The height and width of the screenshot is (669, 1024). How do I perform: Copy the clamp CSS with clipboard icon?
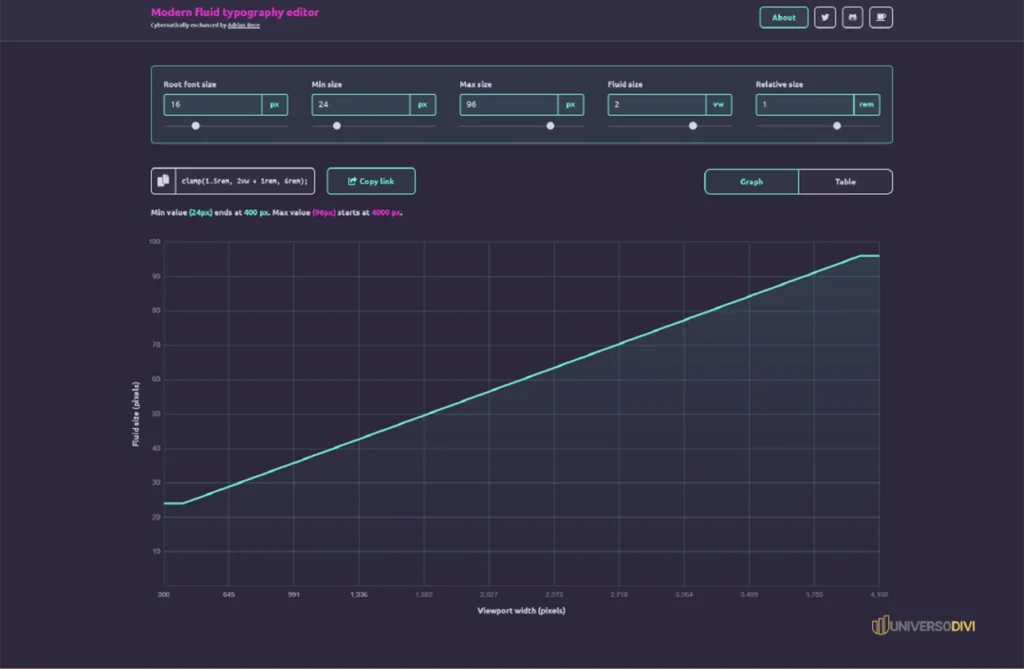tap(163, 181)
